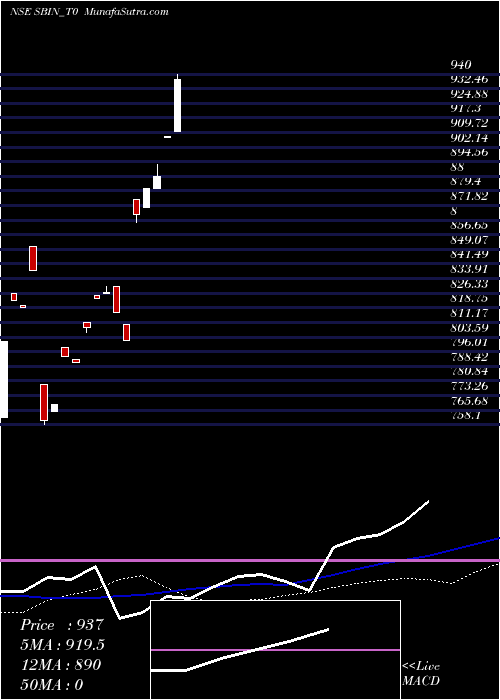
Task: Select the 826.33 price axis label
Action: pos(469,284)
